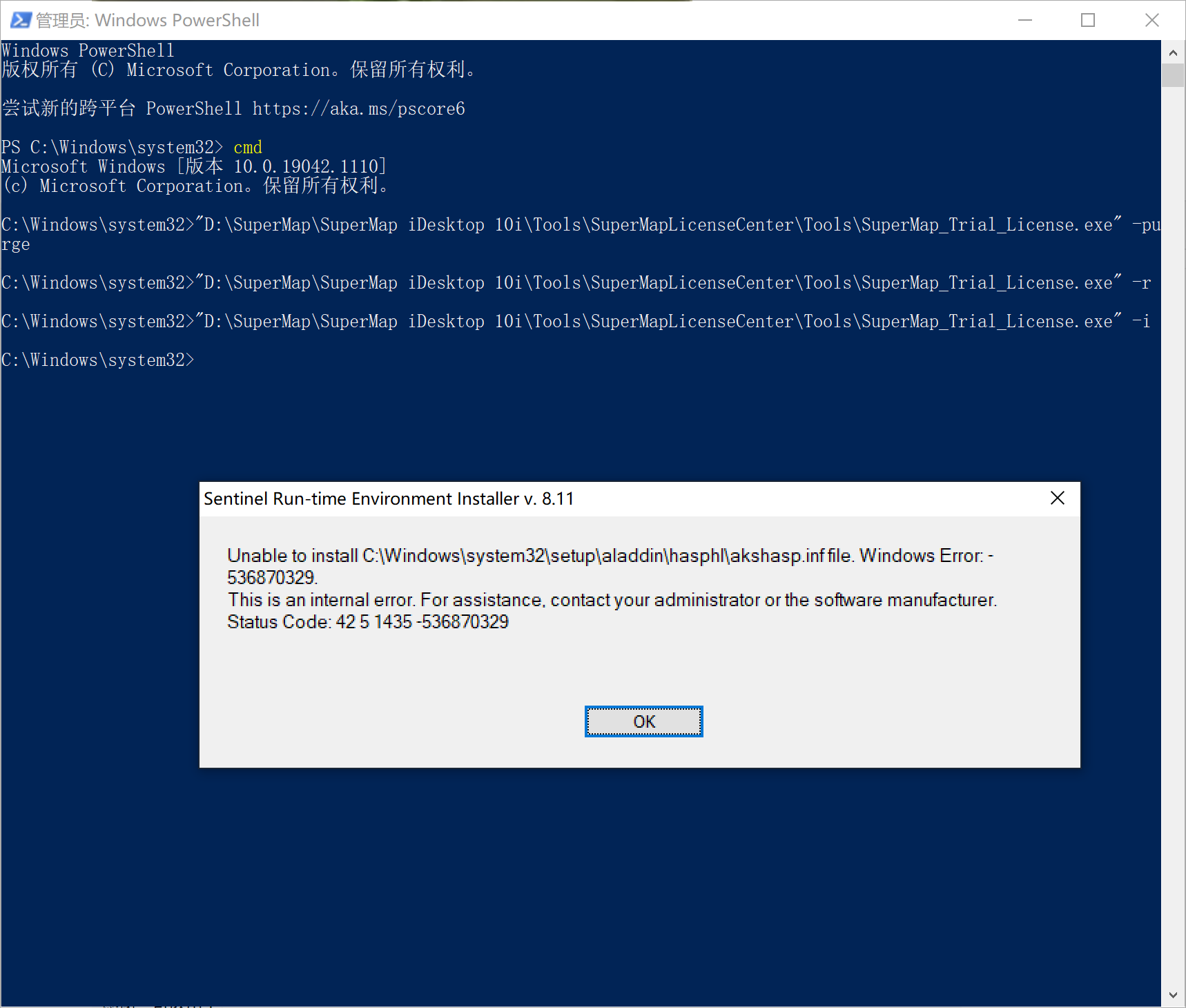Click the command line ending in -i
Screen dimensions: 1186x1008
tap(576, 321)
